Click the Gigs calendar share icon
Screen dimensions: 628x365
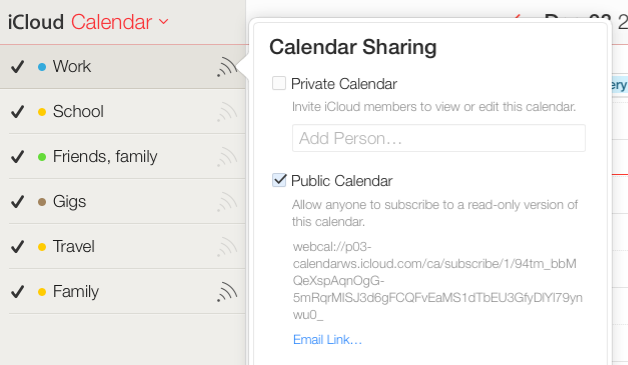[227, 202]
